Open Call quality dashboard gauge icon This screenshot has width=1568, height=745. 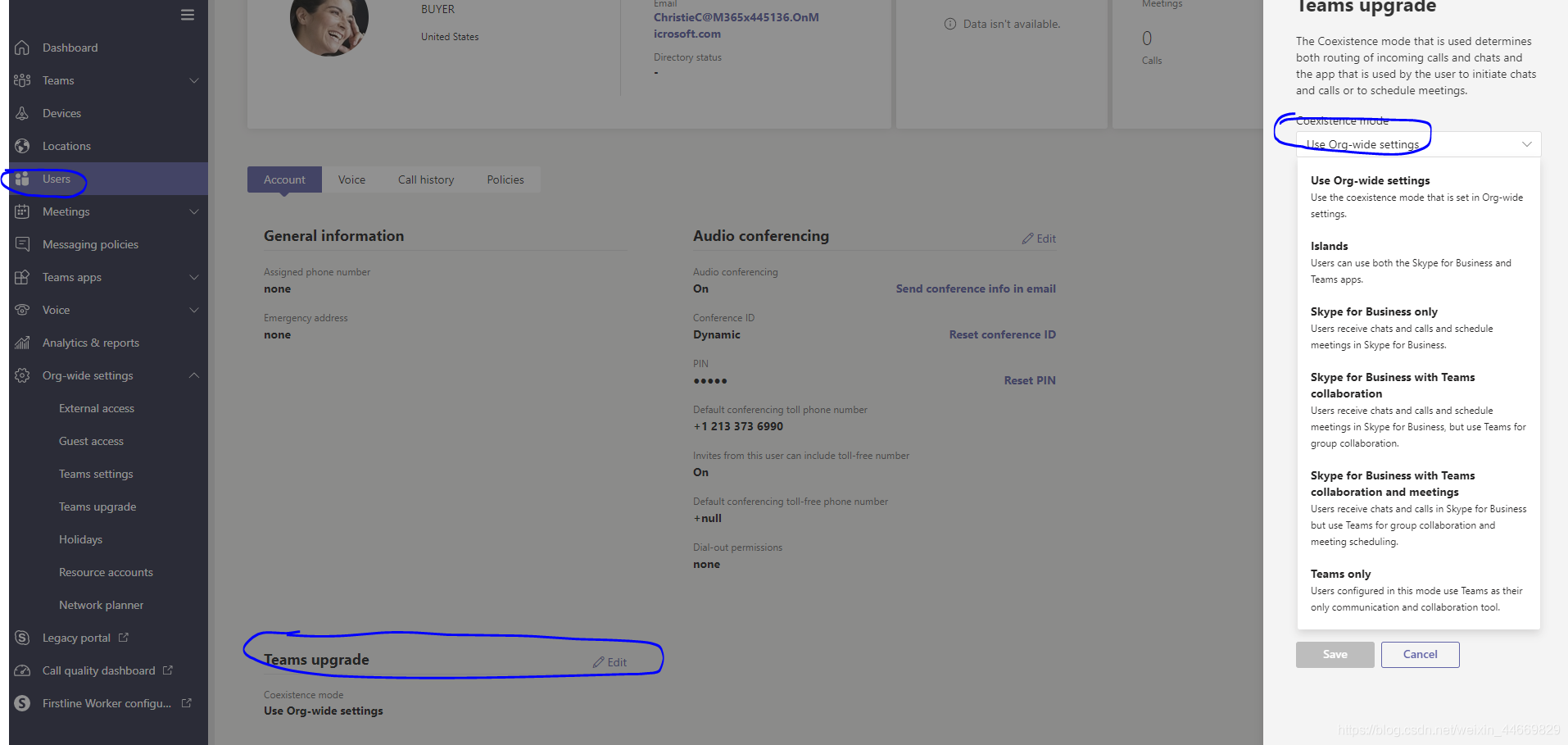(22, 670)
